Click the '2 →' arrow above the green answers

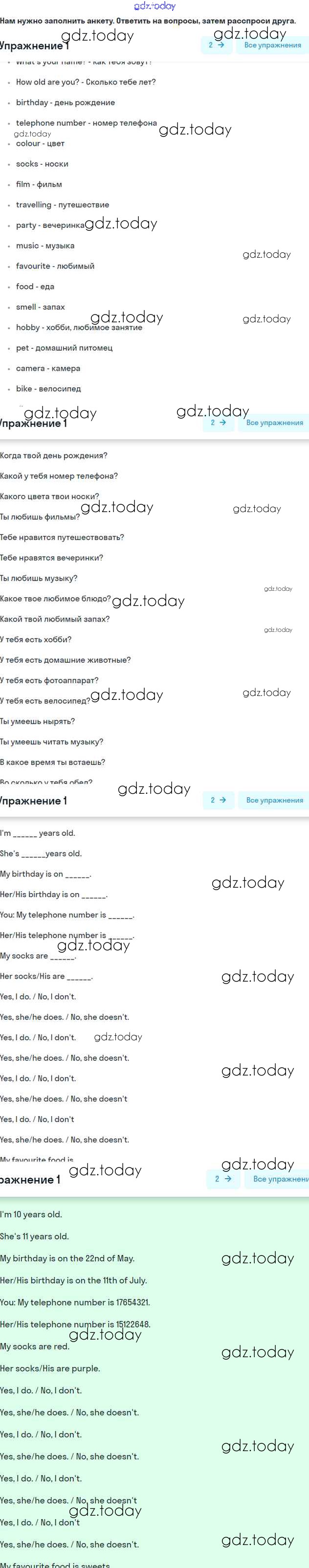pyautogui.click(x=222, y=1178)
